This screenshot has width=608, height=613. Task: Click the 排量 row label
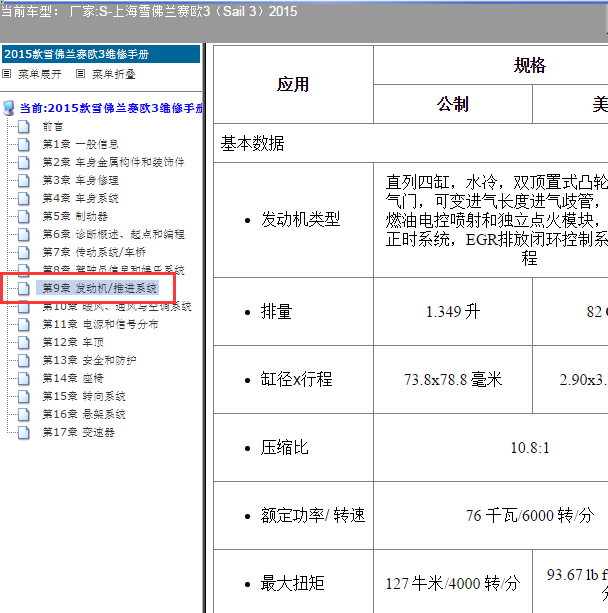coord(276,312)
